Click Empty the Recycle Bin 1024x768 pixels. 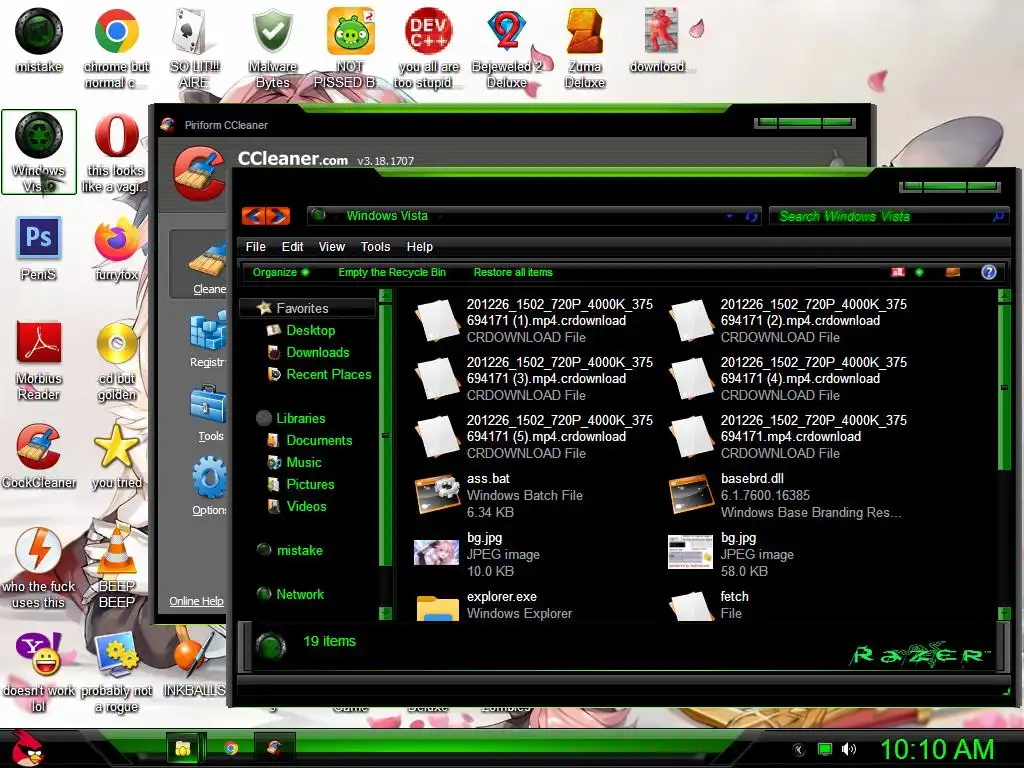(392, 272)
